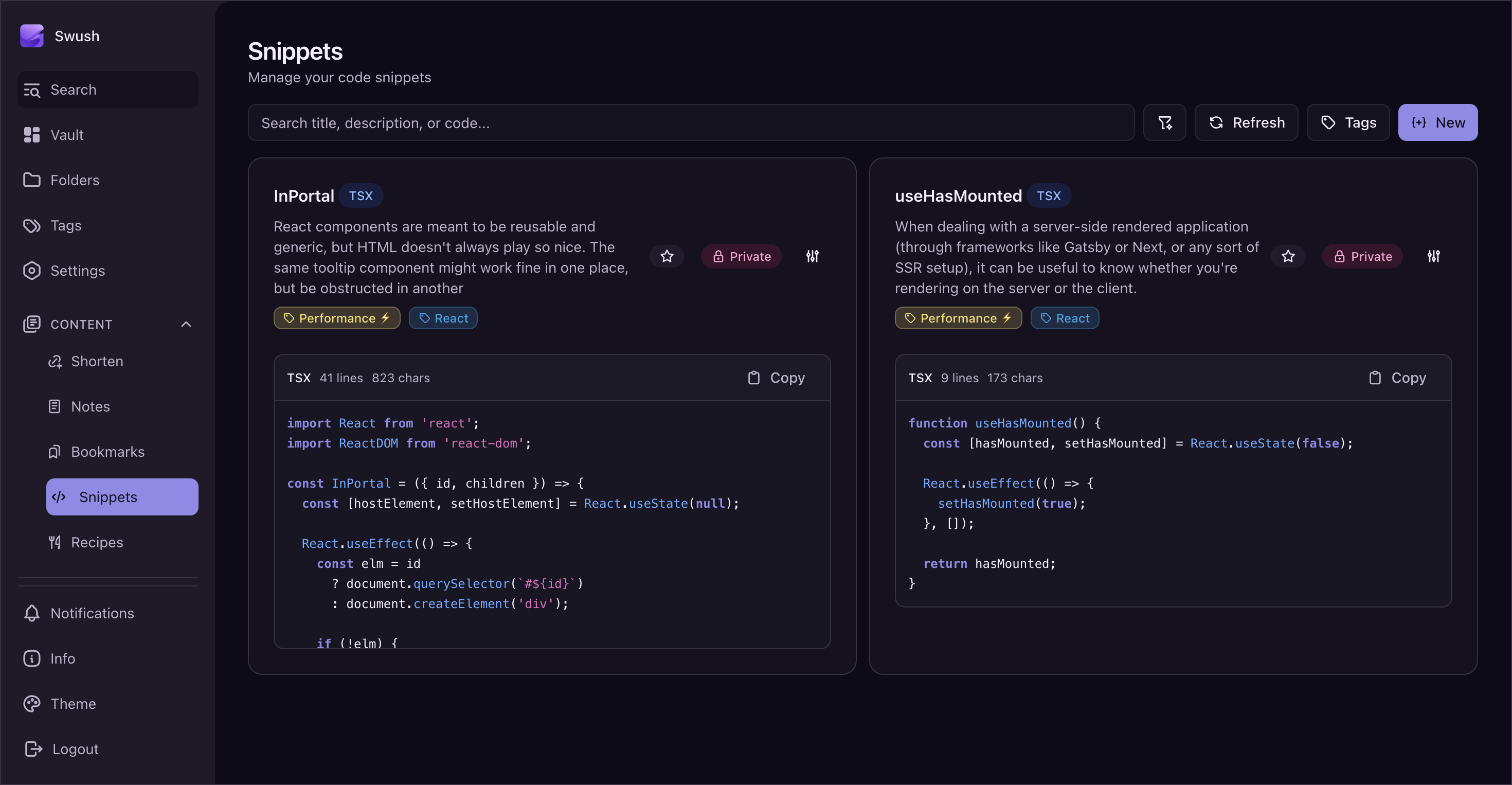Open the Tags dropdown
Image resolution: width=1512 pixels, height=785 pixels.
coord(1347,123)
